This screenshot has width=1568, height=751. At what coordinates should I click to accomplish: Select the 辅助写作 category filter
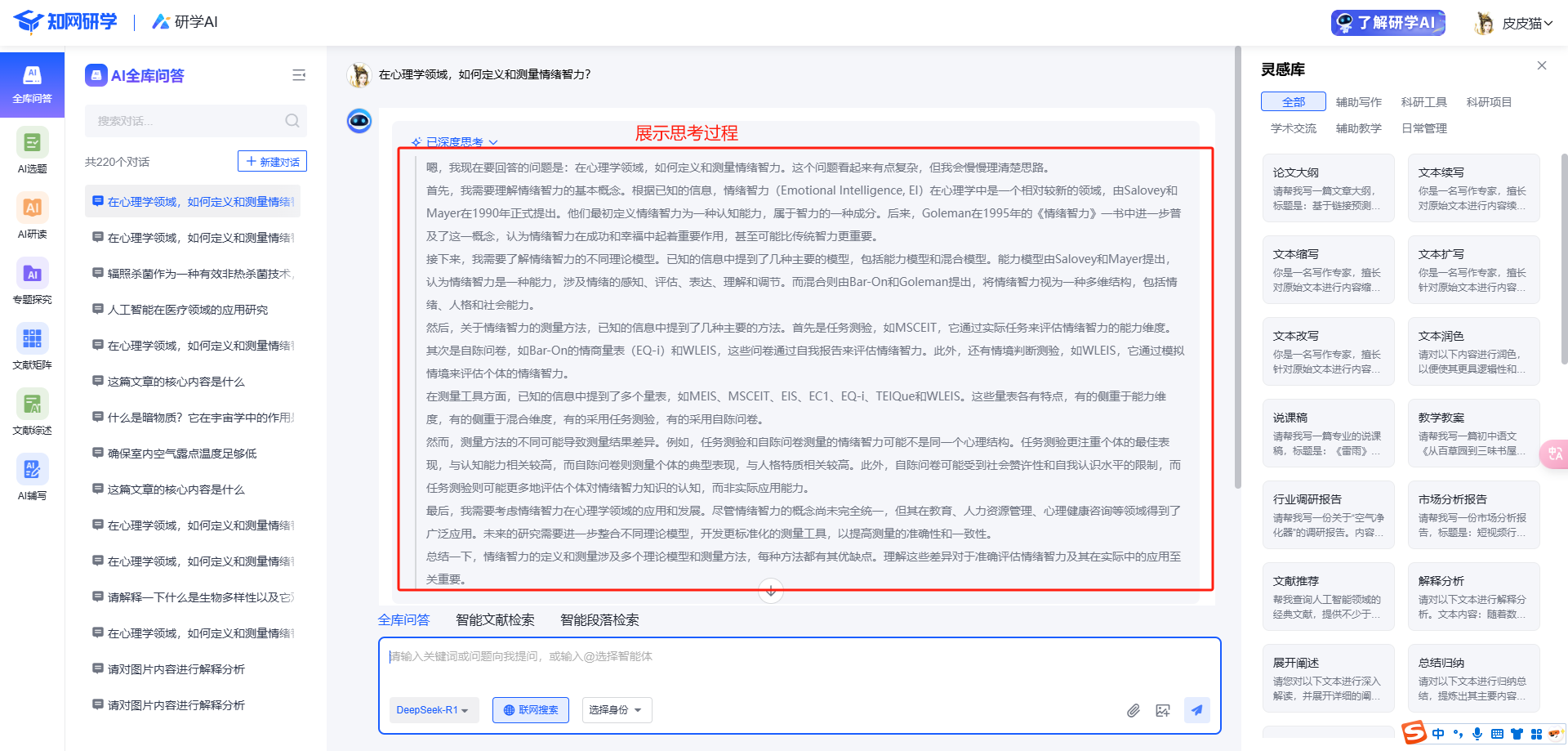coord(1358,102)
